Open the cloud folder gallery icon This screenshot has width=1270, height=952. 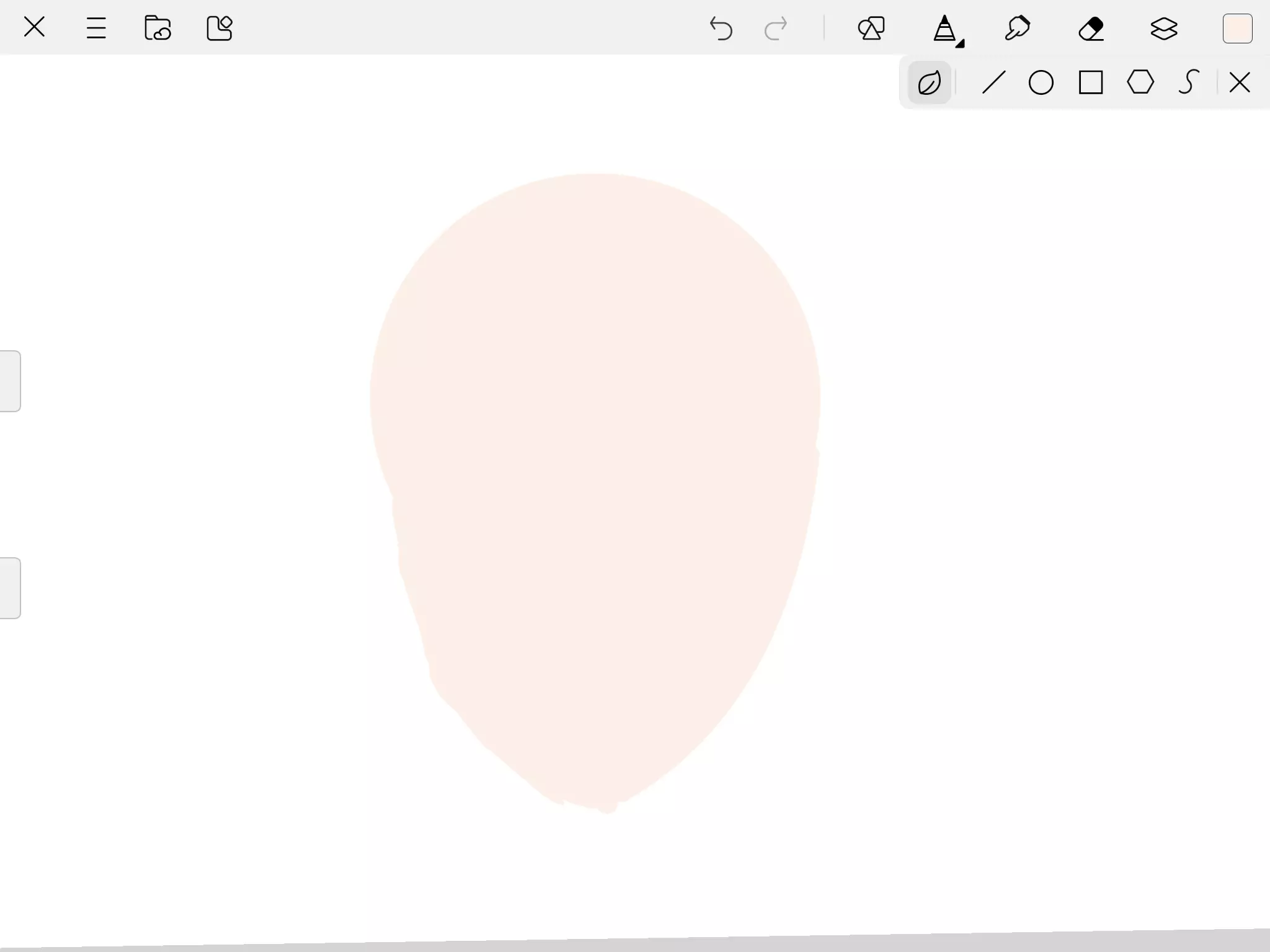[158, 28]
